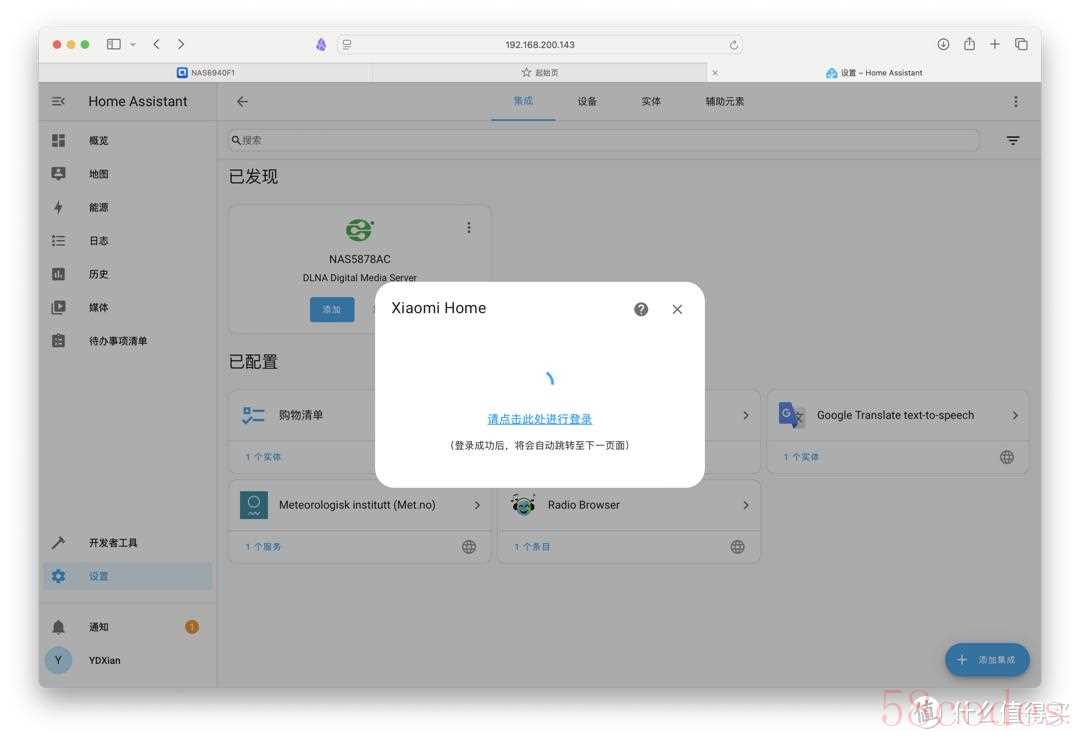Open the chevron right of the dialog
1080x739 pixels.
tap(745, 415)
